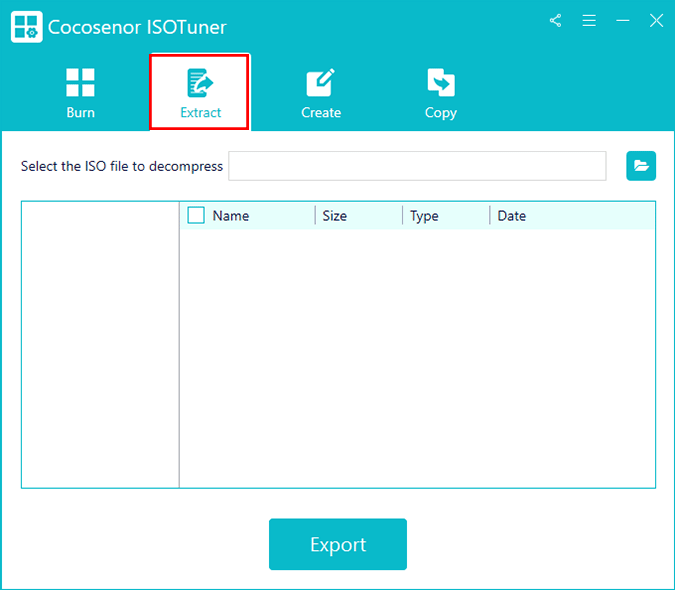Click the Name column header
Image resolution: width=675 pixels, height=590 pixels.
click(231, 216)
